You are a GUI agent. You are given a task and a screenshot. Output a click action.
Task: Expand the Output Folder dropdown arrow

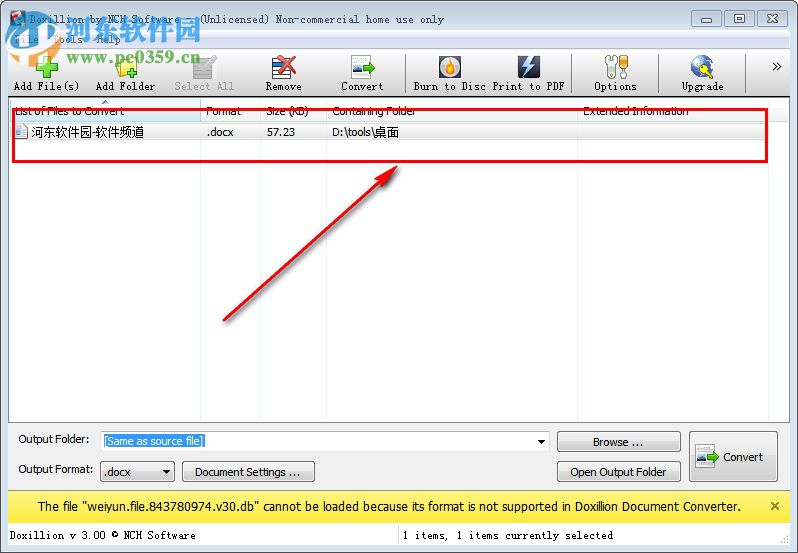tap(542, 442)
